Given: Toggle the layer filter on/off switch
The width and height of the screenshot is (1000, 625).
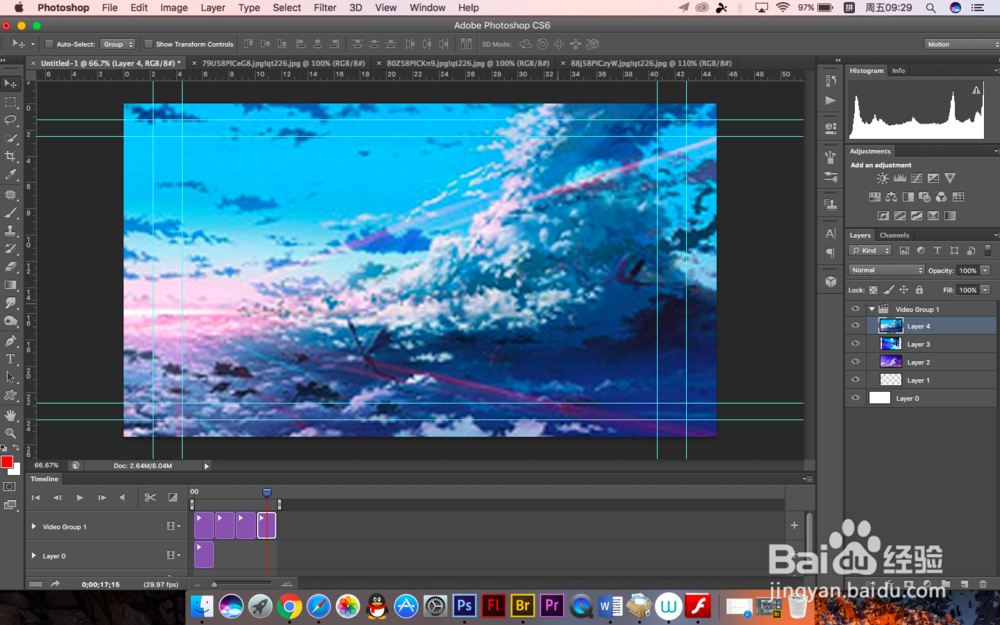Looking at the screenshot, I should click(988, 251).
